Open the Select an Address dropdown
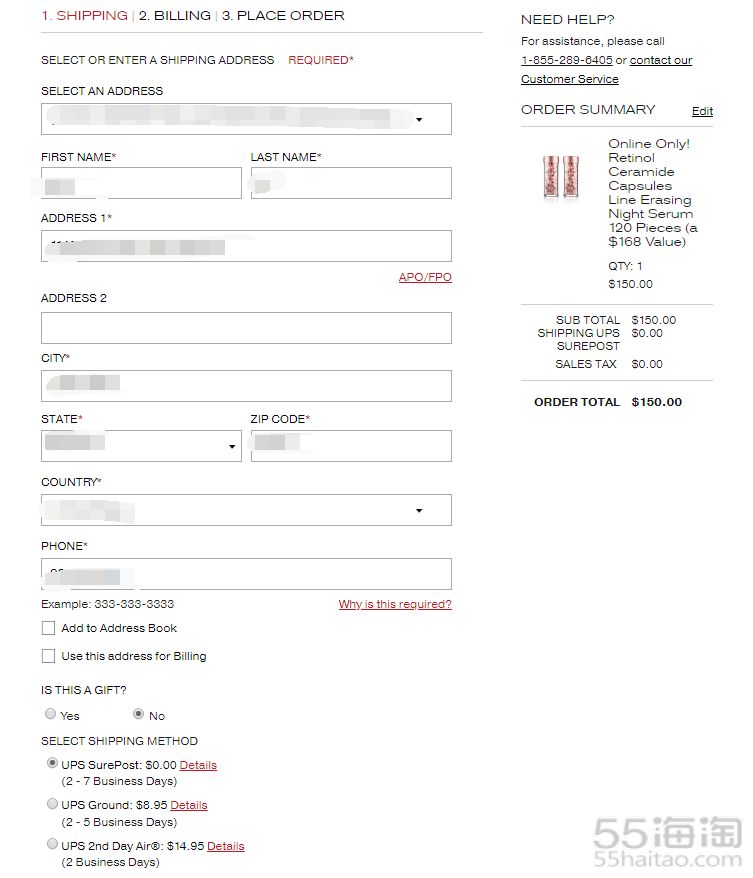The image size is (753, 878). coord(246,119)
